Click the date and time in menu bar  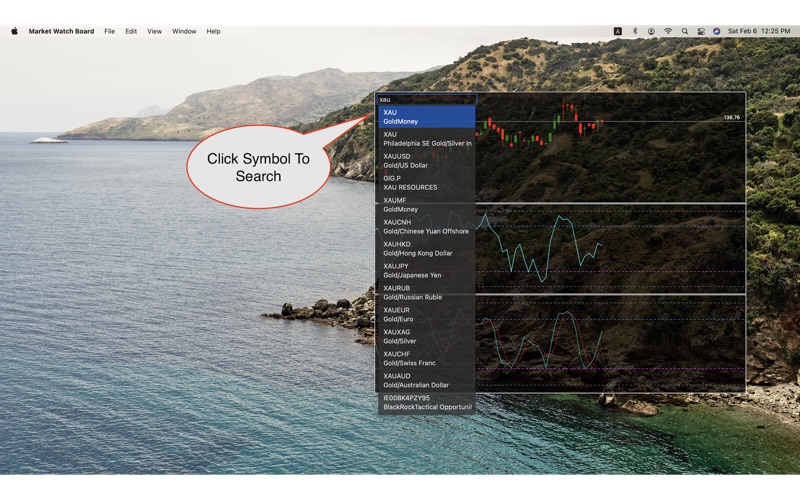tap(759, 31)
